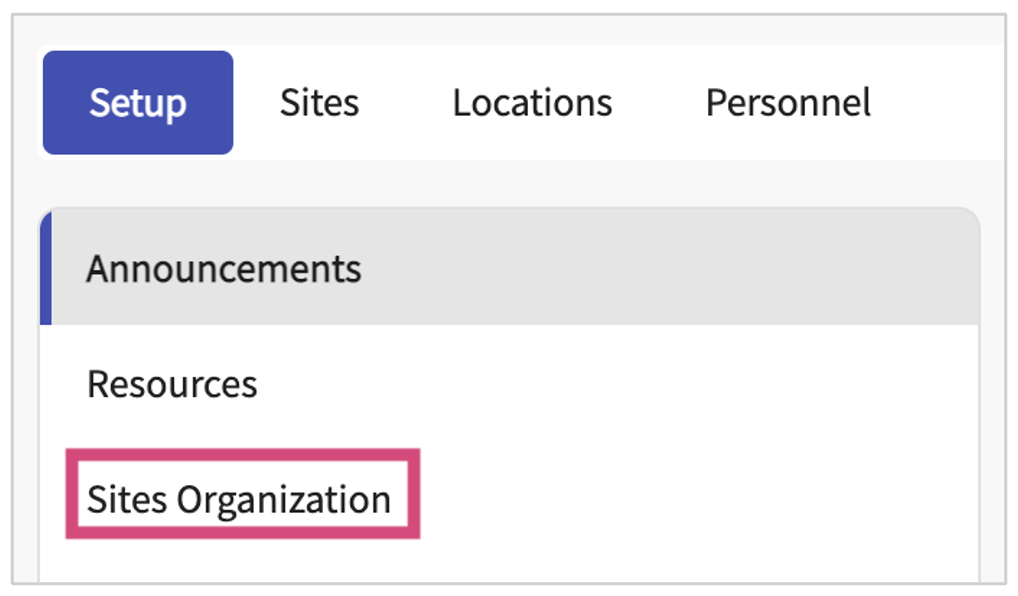This screenshot has height=596, width=1018.
Task: Select the Locations tab
Action: (532, 103)
